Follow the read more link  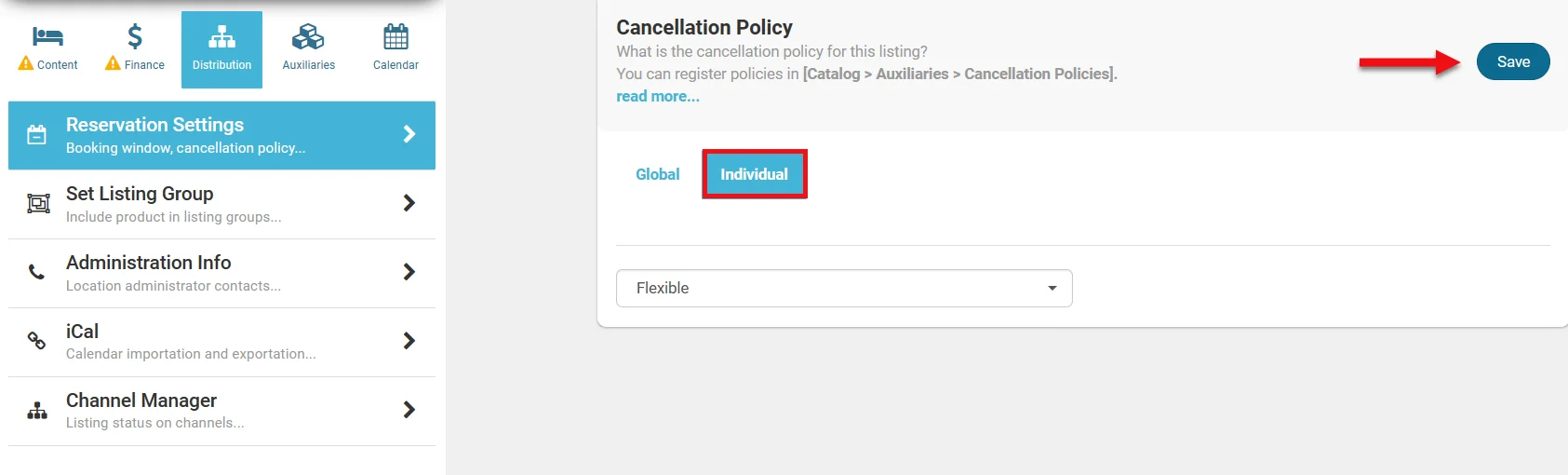658,96
